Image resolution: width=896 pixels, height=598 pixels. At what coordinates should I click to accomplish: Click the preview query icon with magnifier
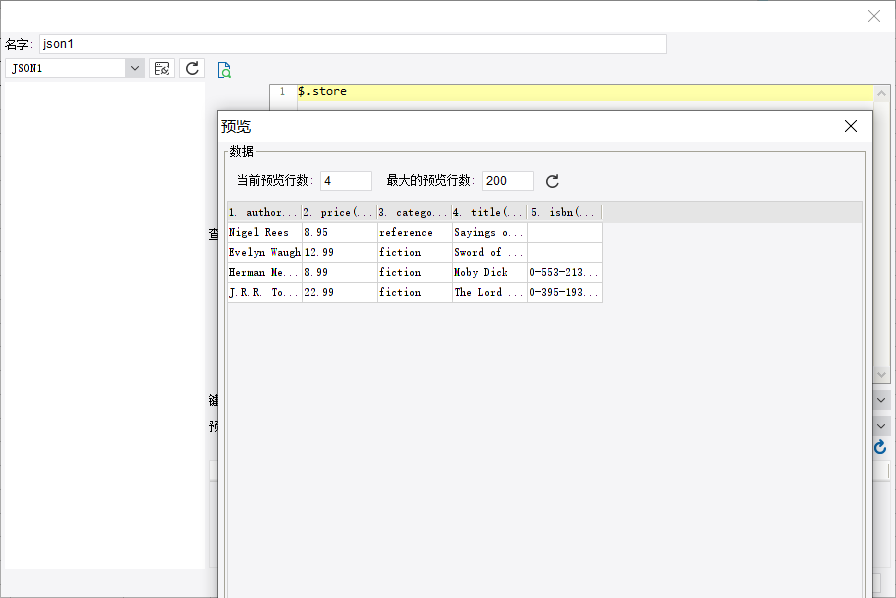pos(224,69)
